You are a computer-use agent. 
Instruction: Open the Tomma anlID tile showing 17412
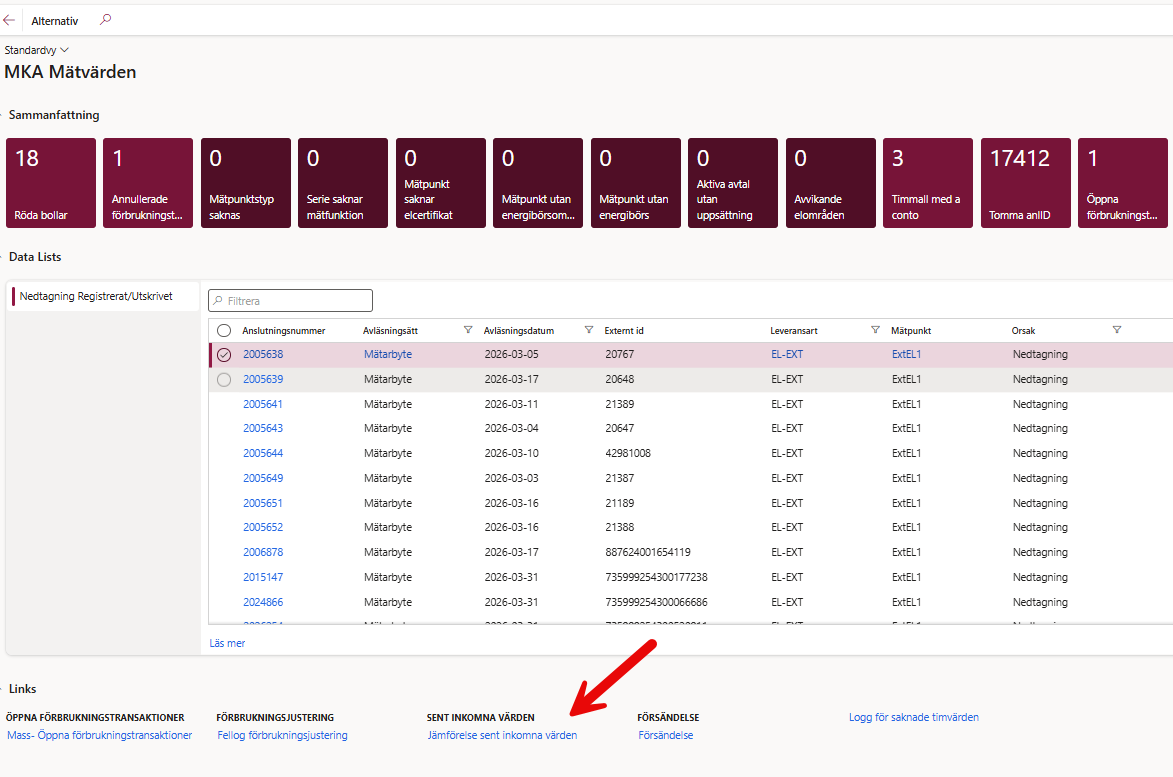click(x=1025, y=183)
